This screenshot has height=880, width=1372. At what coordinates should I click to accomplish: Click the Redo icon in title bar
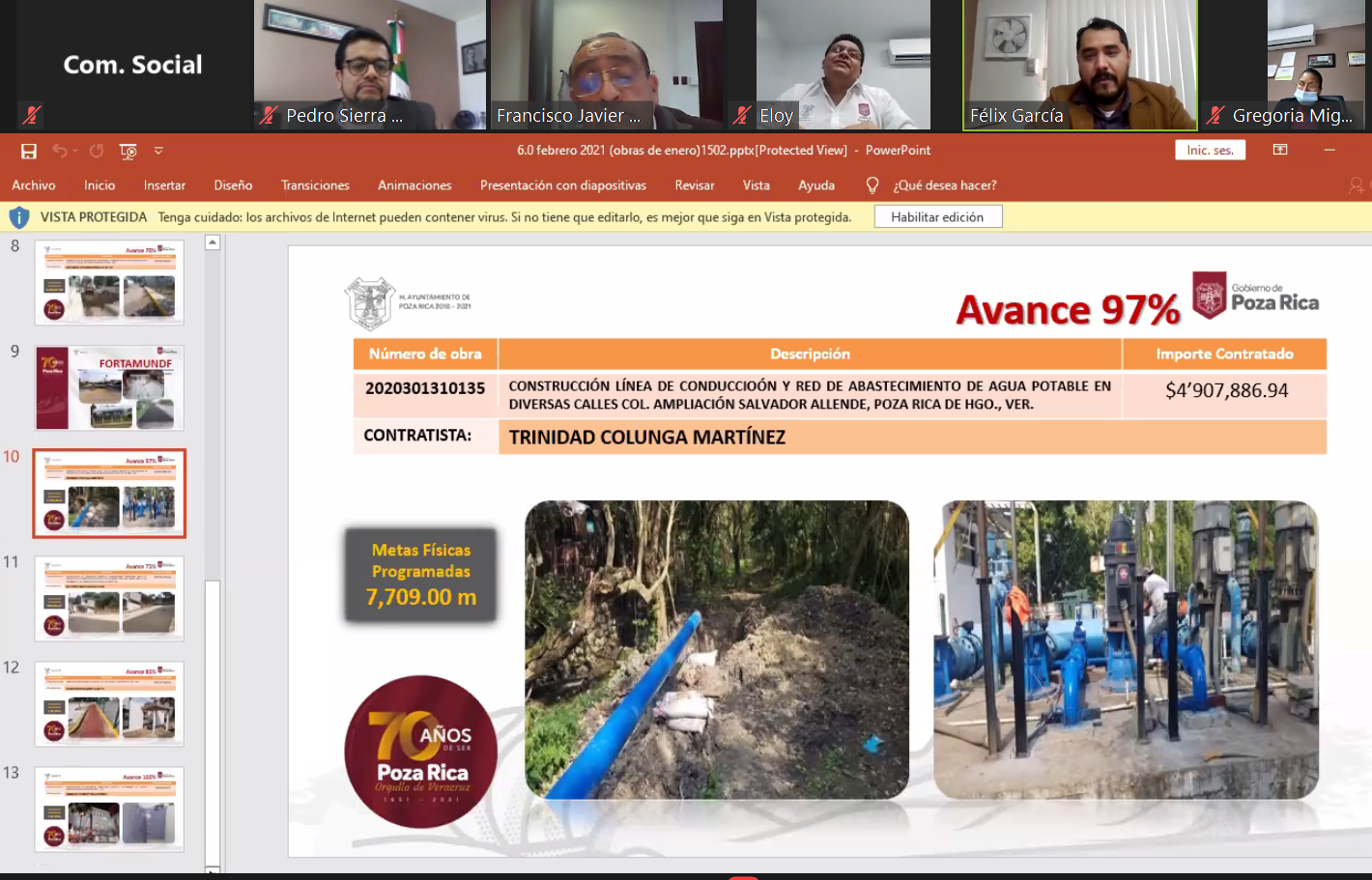click(97, 151)
